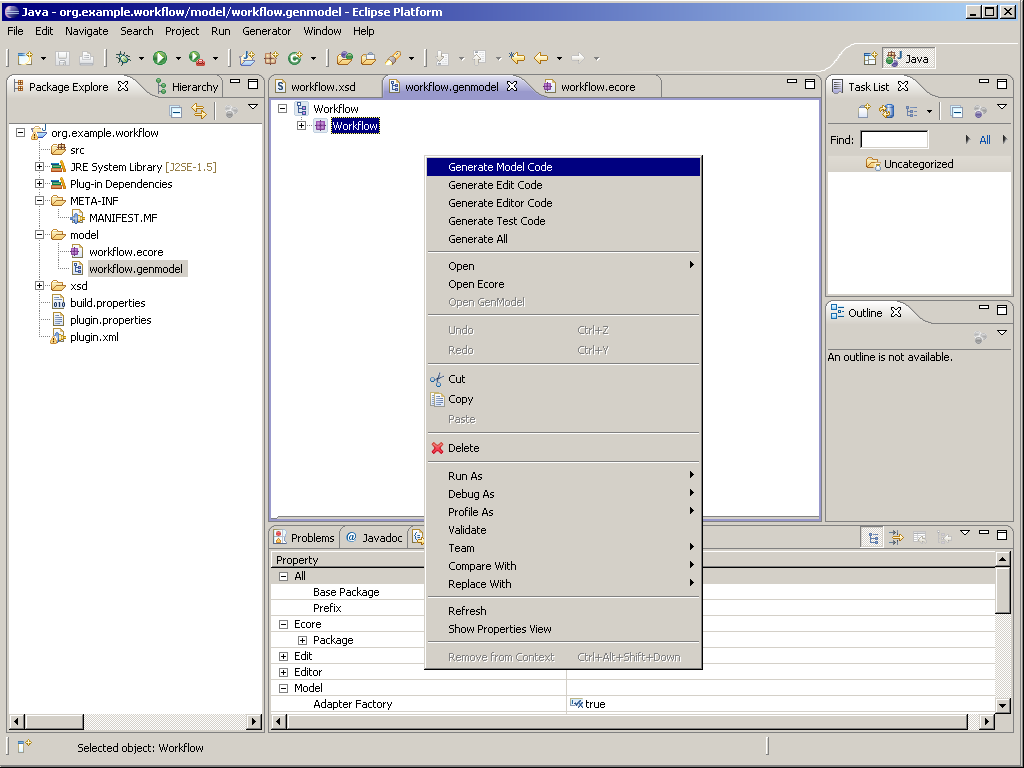Choose Generate Edit Code from context menu
The image size is (1024, 768).
pyautogui.click(x=495, y=185)
